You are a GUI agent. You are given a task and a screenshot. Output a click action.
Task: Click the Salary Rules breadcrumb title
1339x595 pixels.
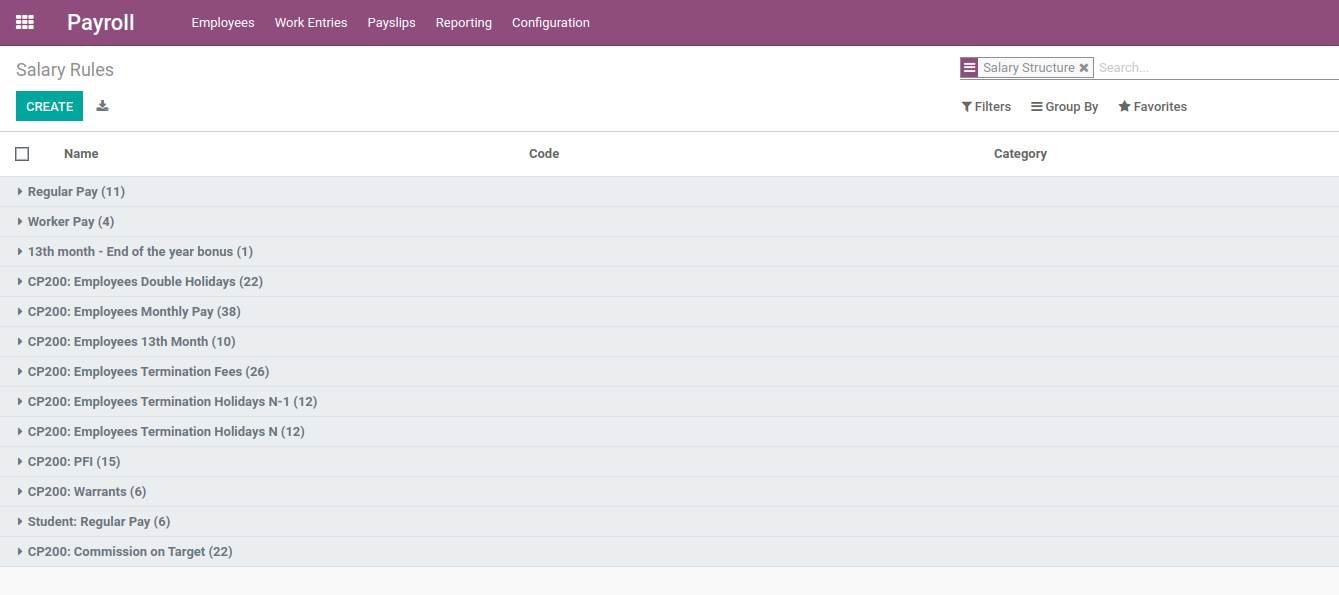click(x=65, y=70)
